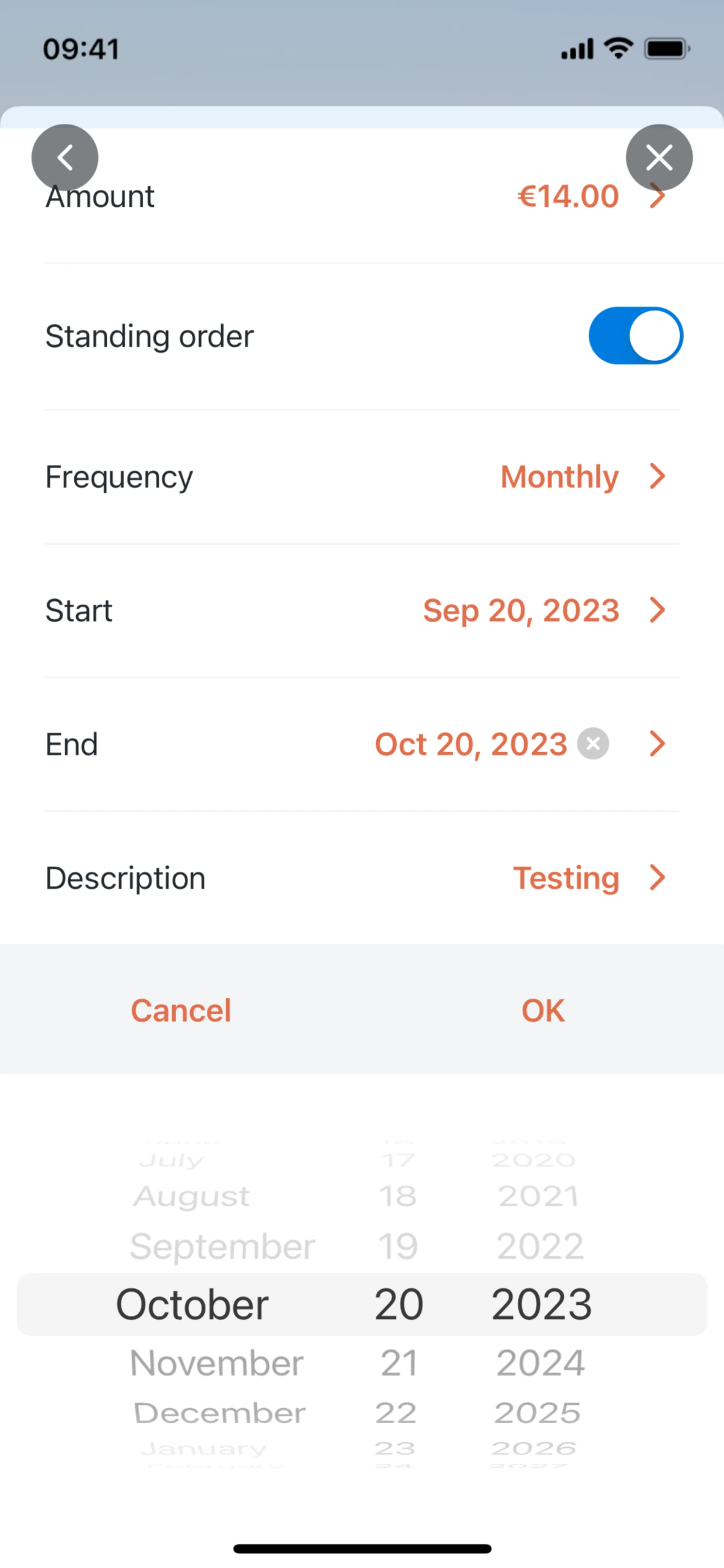Tap the Wi-Fi status icon
The image size is (724, 1568).
tap(618, 49)
